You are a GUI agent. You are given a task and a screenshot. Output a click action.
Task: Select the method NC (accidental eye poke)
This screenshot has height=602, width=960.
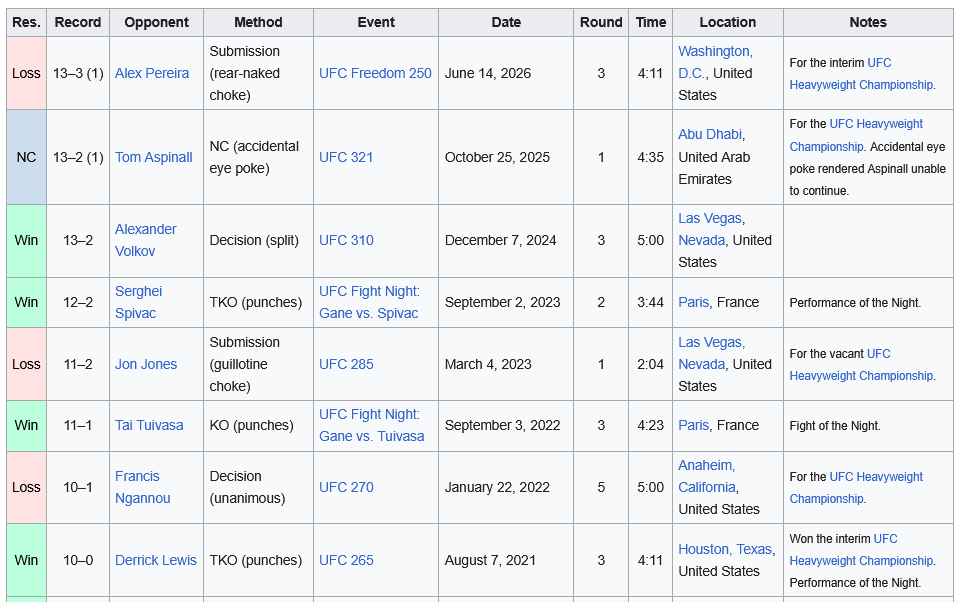[x=254, y=157]
